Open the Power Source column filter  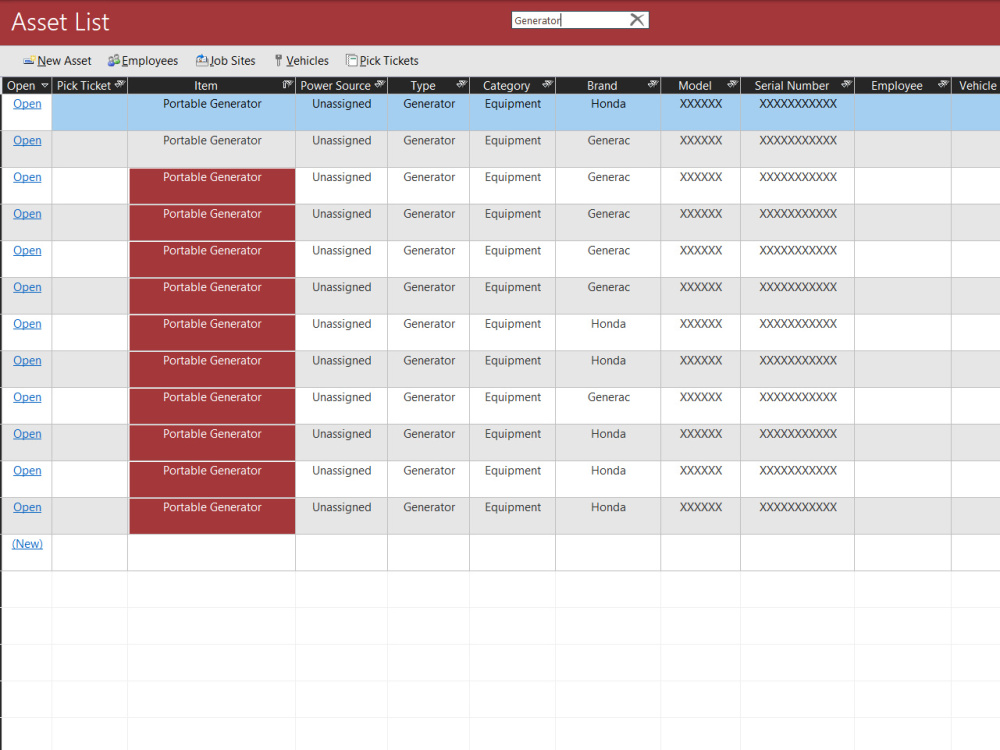[380, 84]
